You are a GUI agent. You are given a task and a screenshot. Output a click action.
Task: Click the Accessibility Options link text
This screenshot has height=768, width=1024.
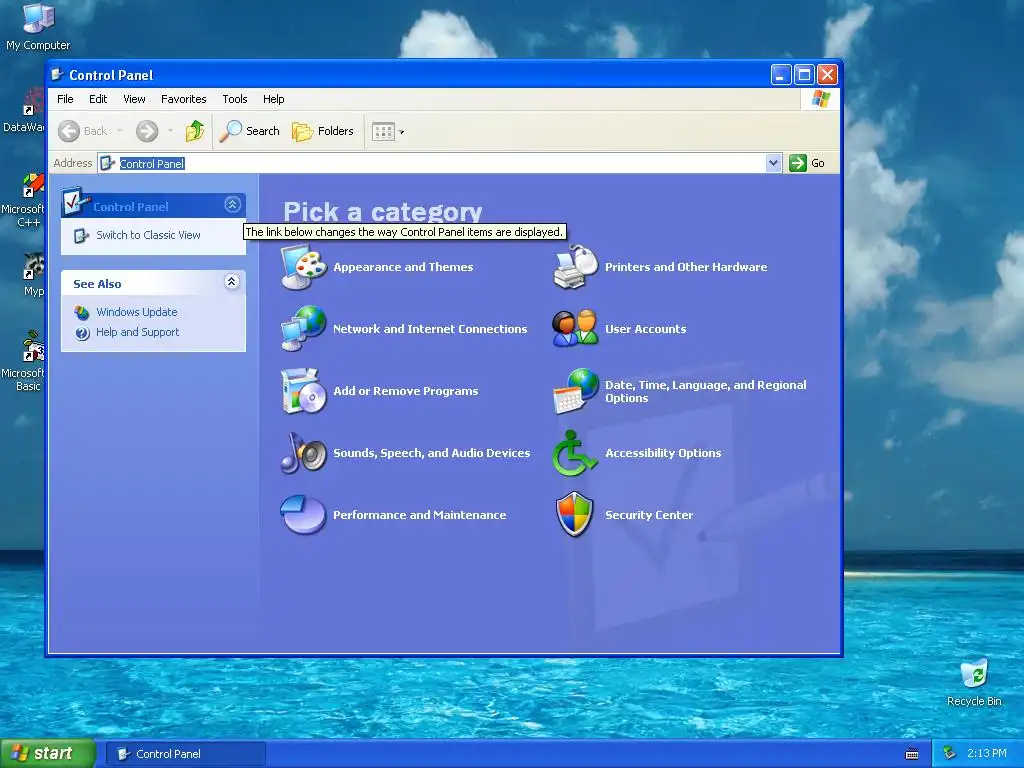[x=663, y=453]
